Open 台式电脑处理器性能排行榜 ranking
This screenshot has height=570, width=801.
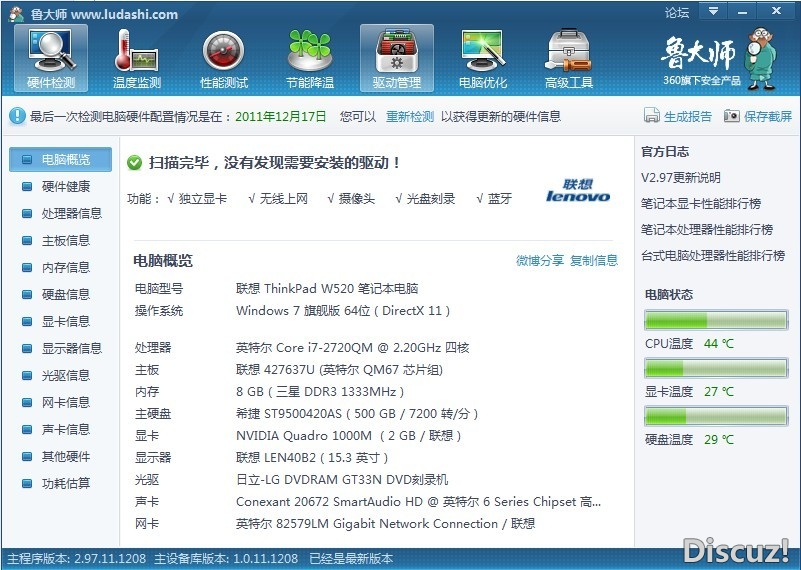713,255
